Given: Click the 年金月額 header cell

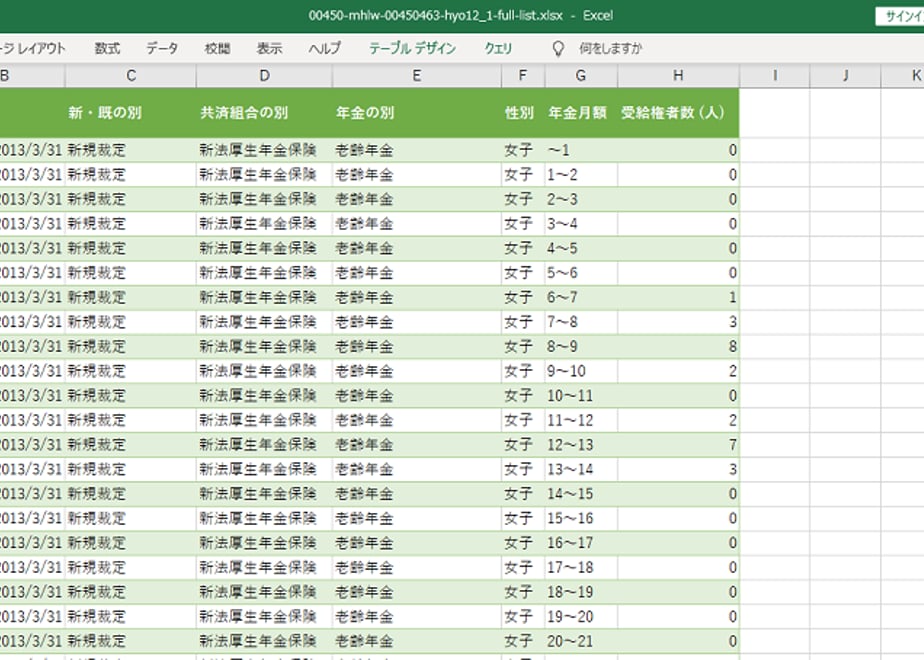Looking at the screenshot, I should 581,113.
